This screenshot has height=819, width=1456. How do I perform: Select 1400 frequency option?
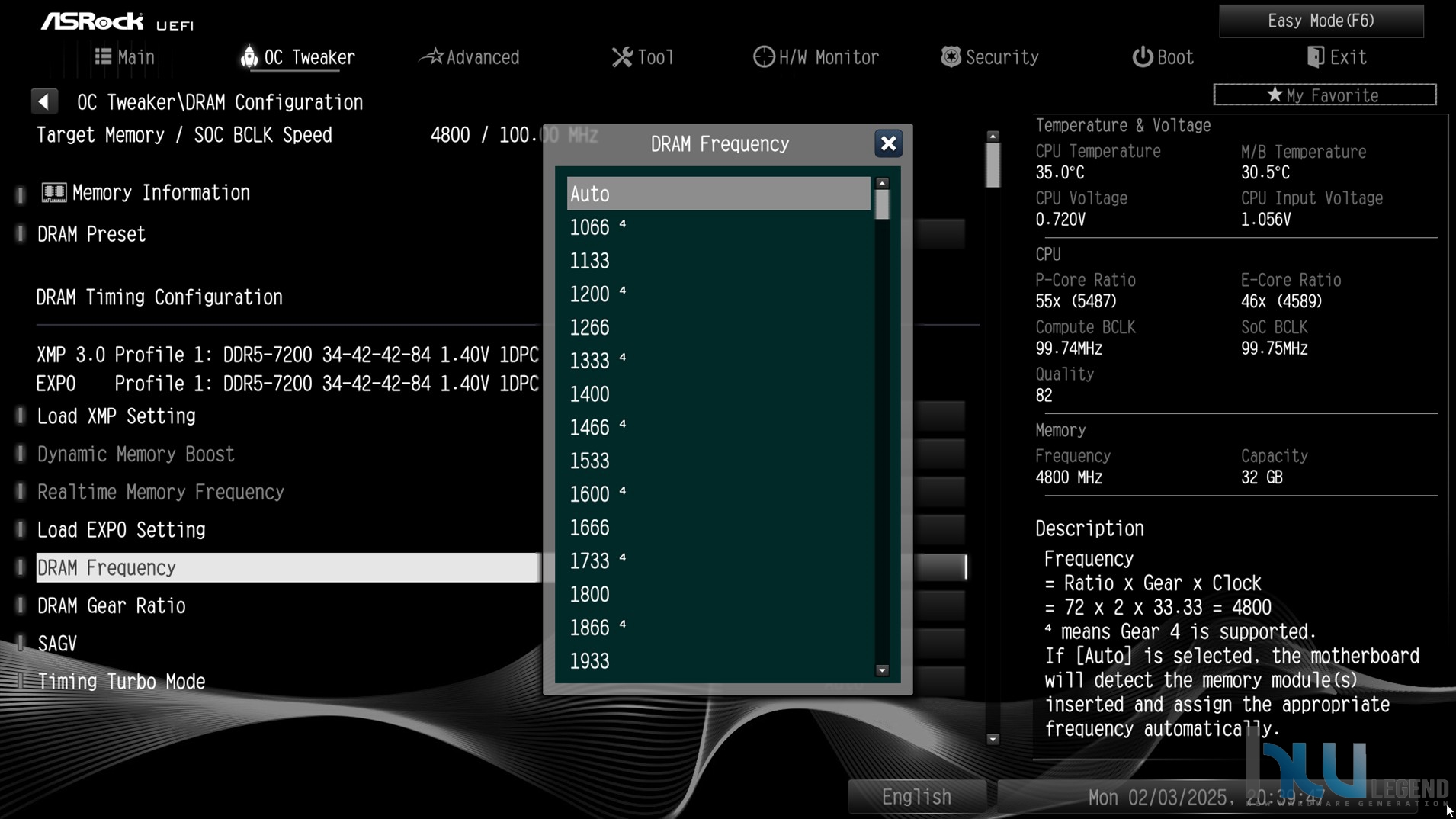[x=718, y=394]
